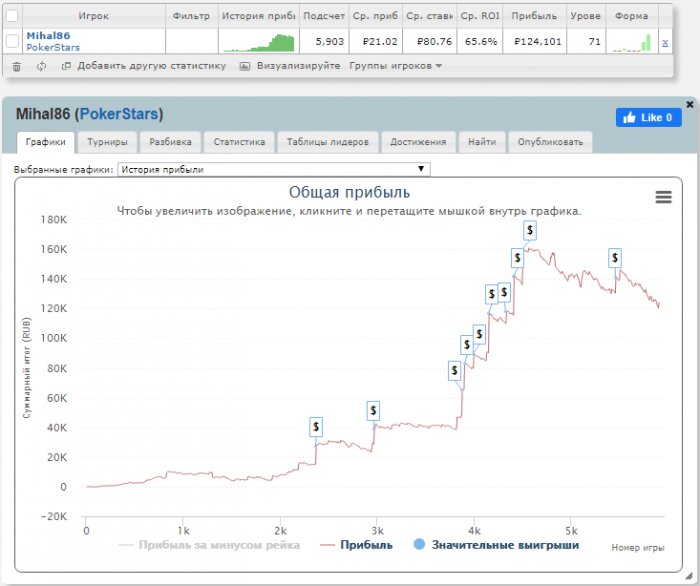Click the win marker near 80K level
This screenshot has width=700, height=586.
pos(454,370)
